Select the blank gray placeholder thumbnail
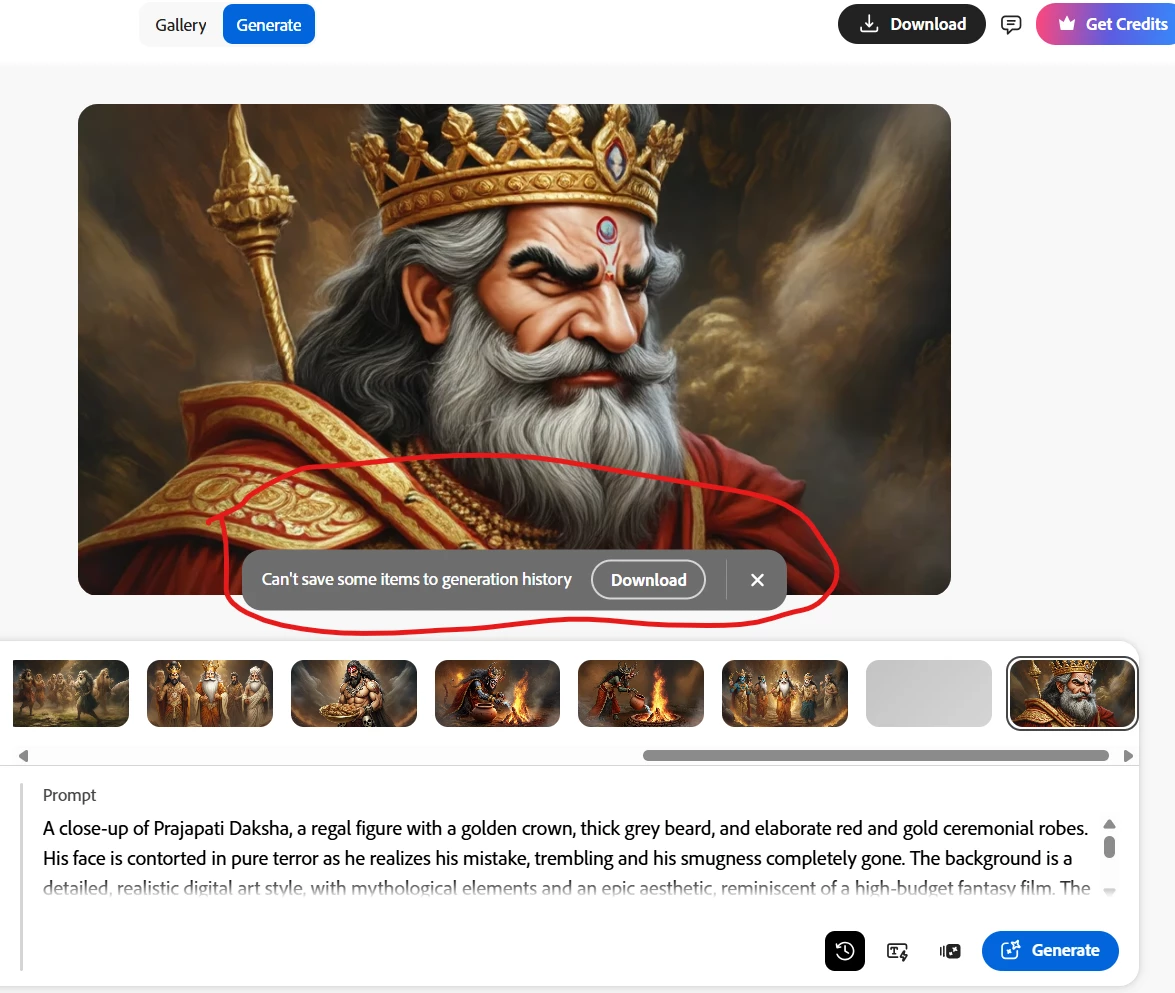The width and height of the screenshot is (1175, 993). 928,693
